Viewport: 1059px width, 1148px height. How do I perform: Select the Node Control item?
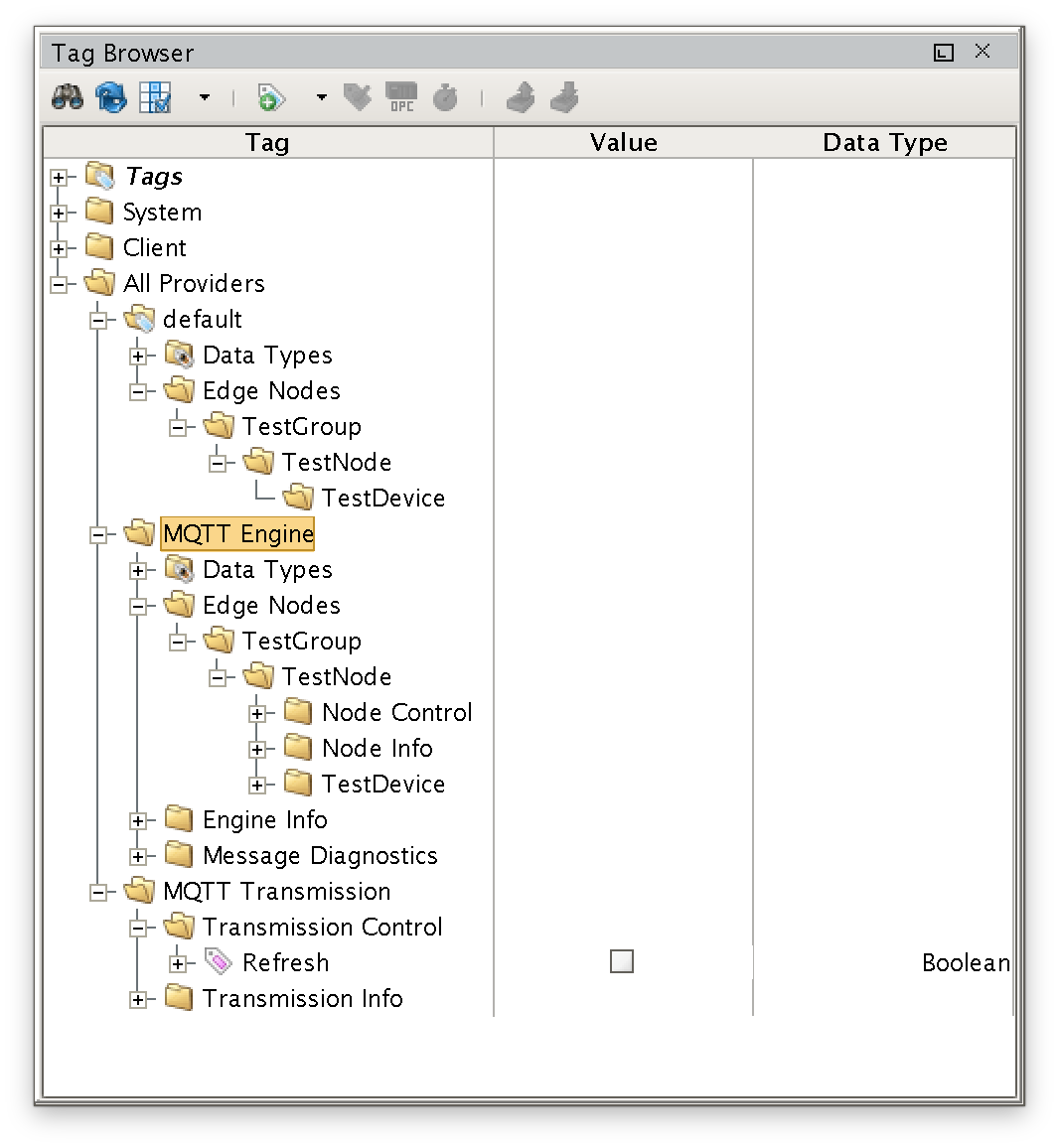(x=397, y=712)
